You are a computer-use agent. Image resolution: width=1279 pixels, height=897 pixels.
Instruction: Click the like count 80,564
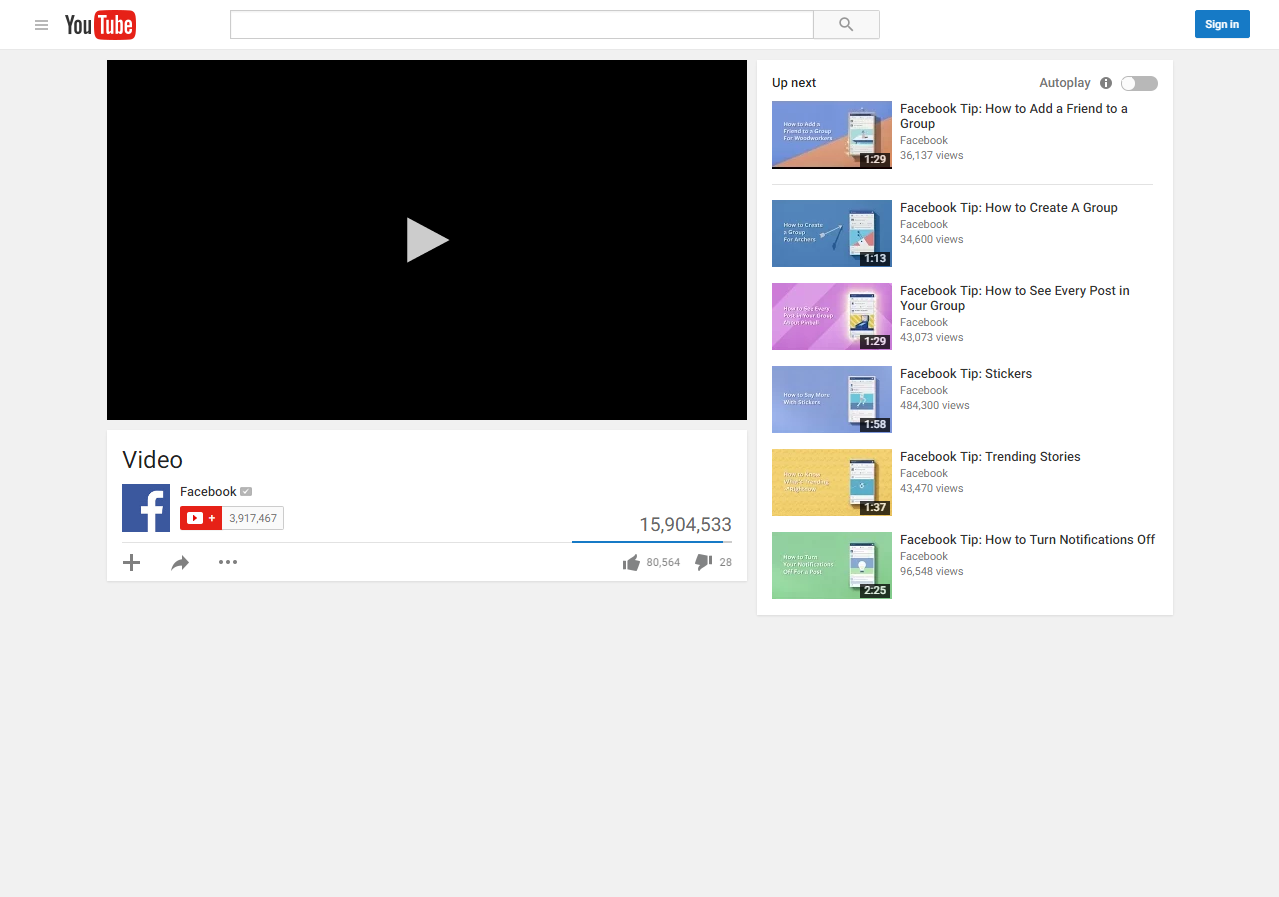663,563
